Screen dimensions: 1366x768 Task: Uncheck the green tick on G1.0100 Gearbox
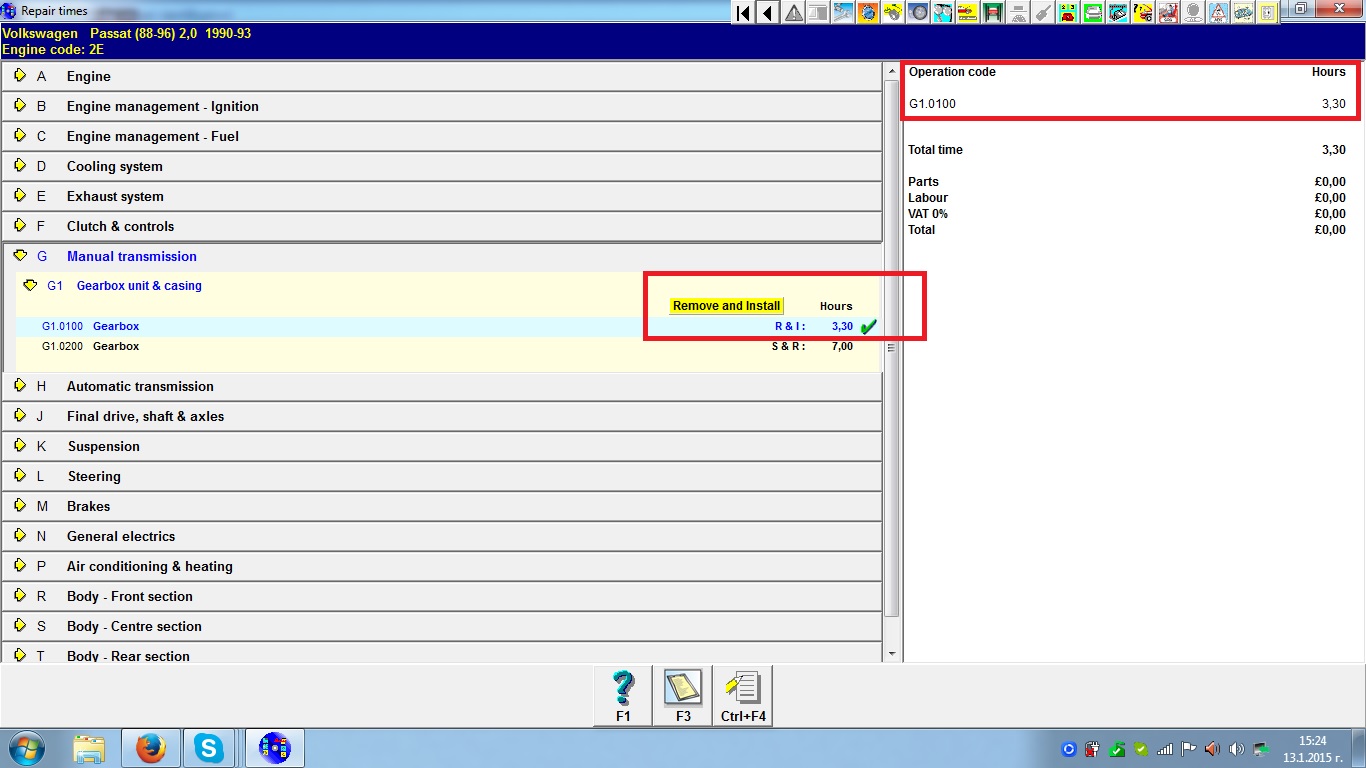(x=868, y=326)
